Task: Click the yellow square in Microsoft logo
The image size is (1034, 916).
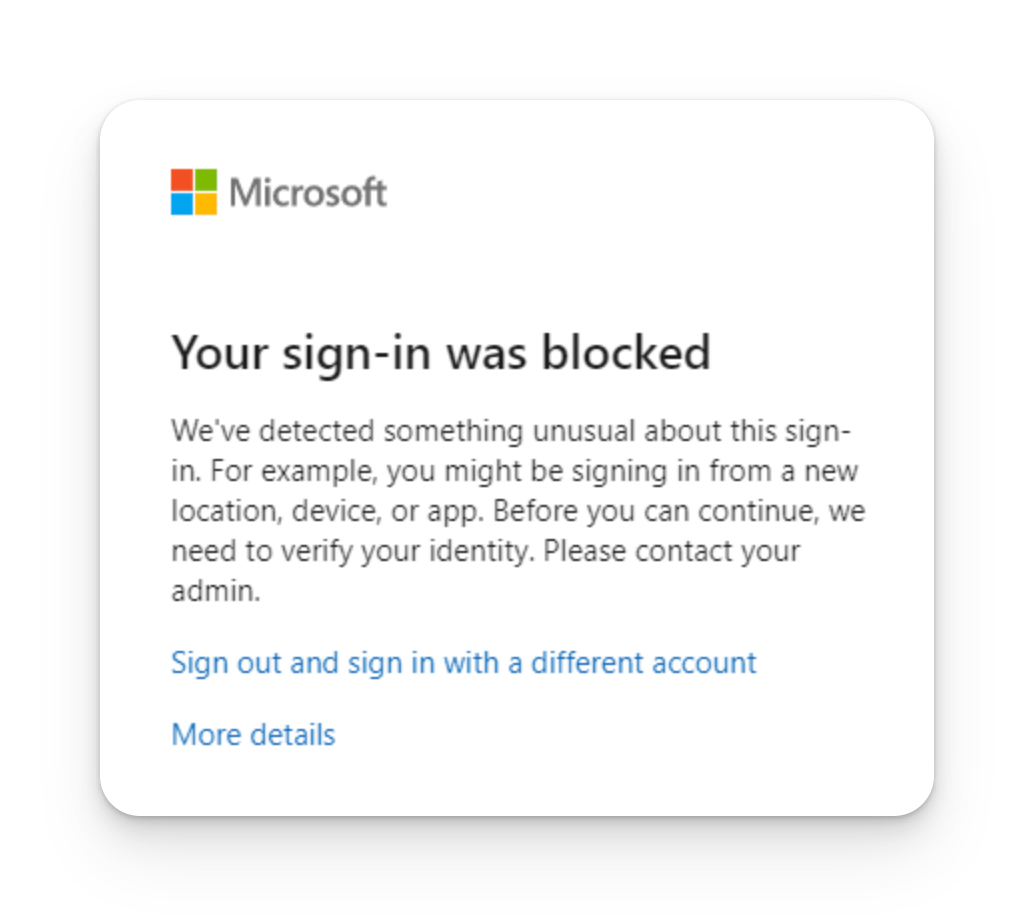Action: tap(205, 204)
